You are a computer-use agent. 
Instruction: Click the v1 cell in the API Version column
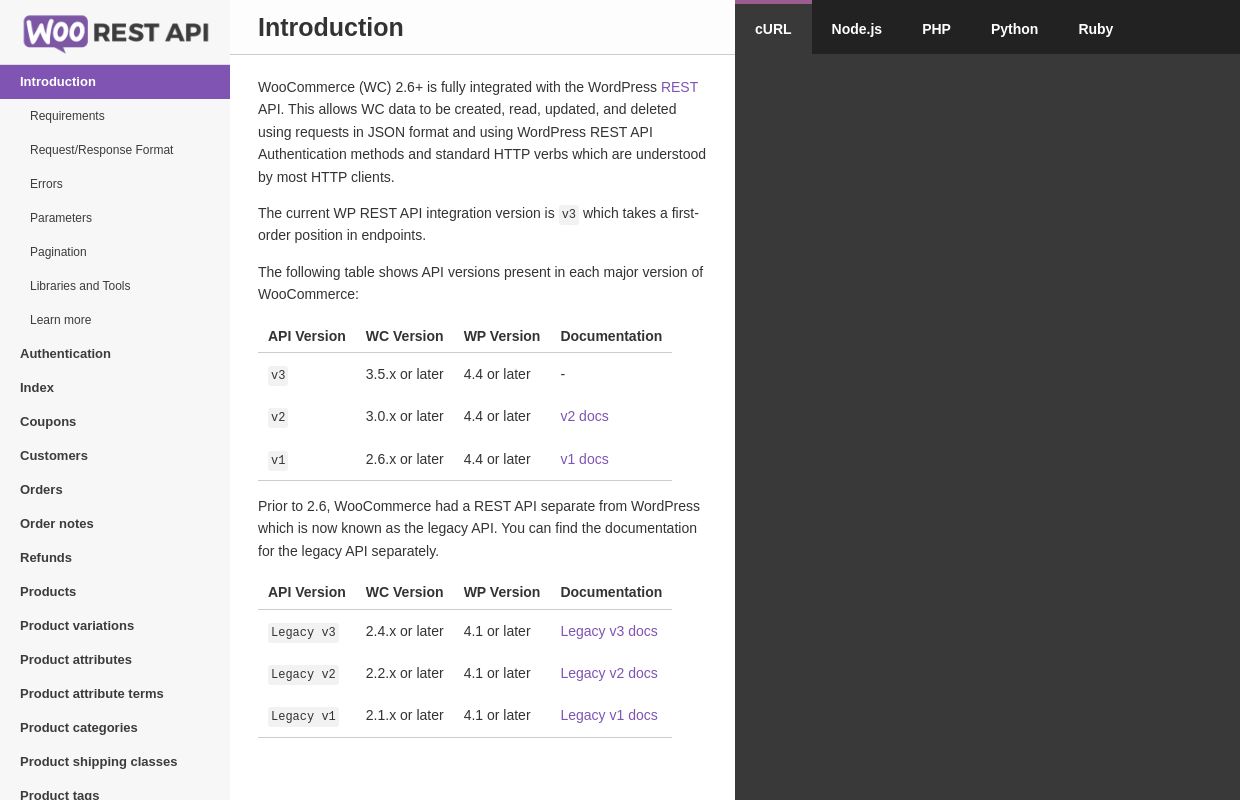(x=278, y=461)
